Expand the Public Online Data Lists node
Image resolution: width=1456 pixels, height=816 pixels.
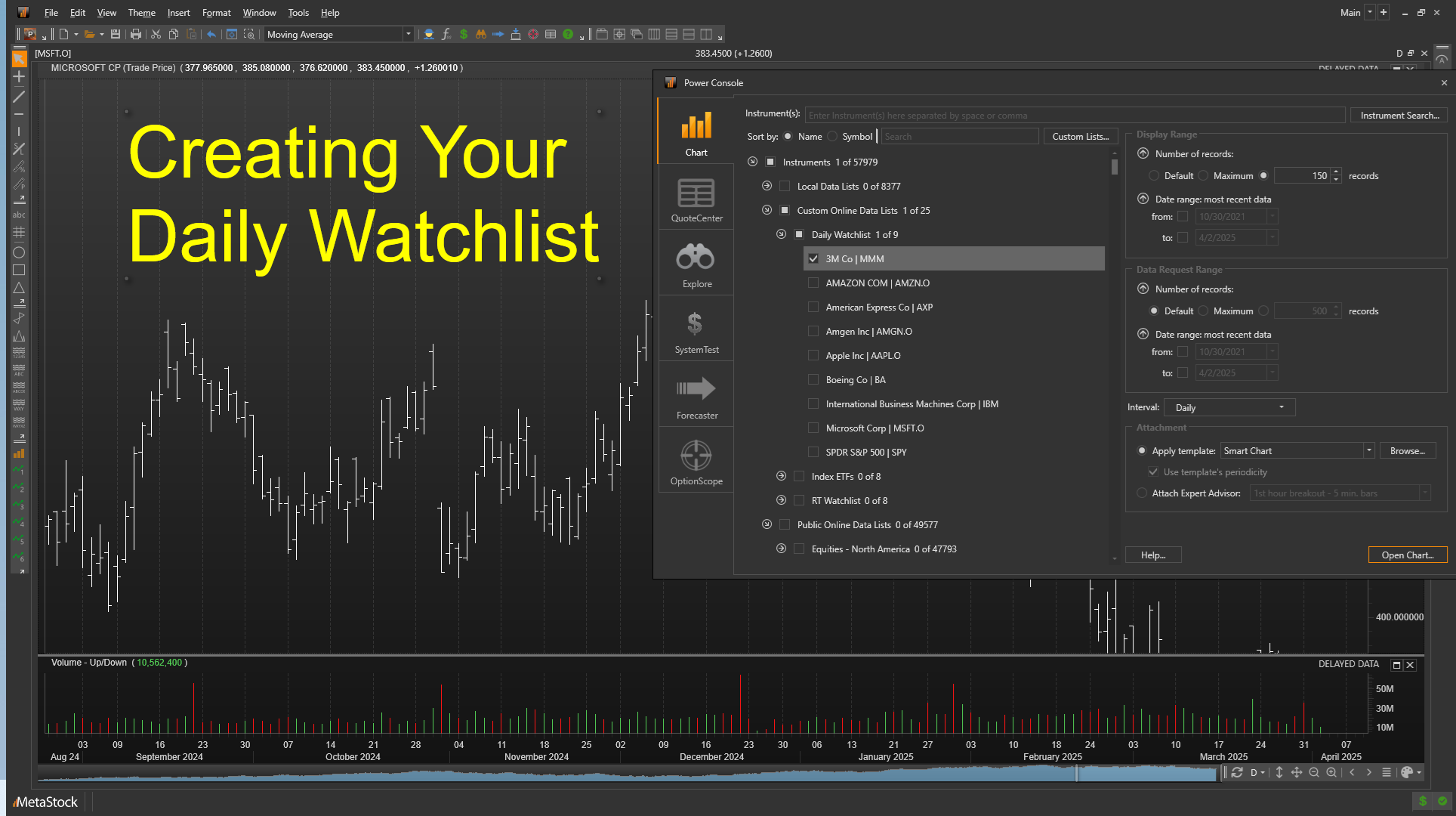pos(767,524)
